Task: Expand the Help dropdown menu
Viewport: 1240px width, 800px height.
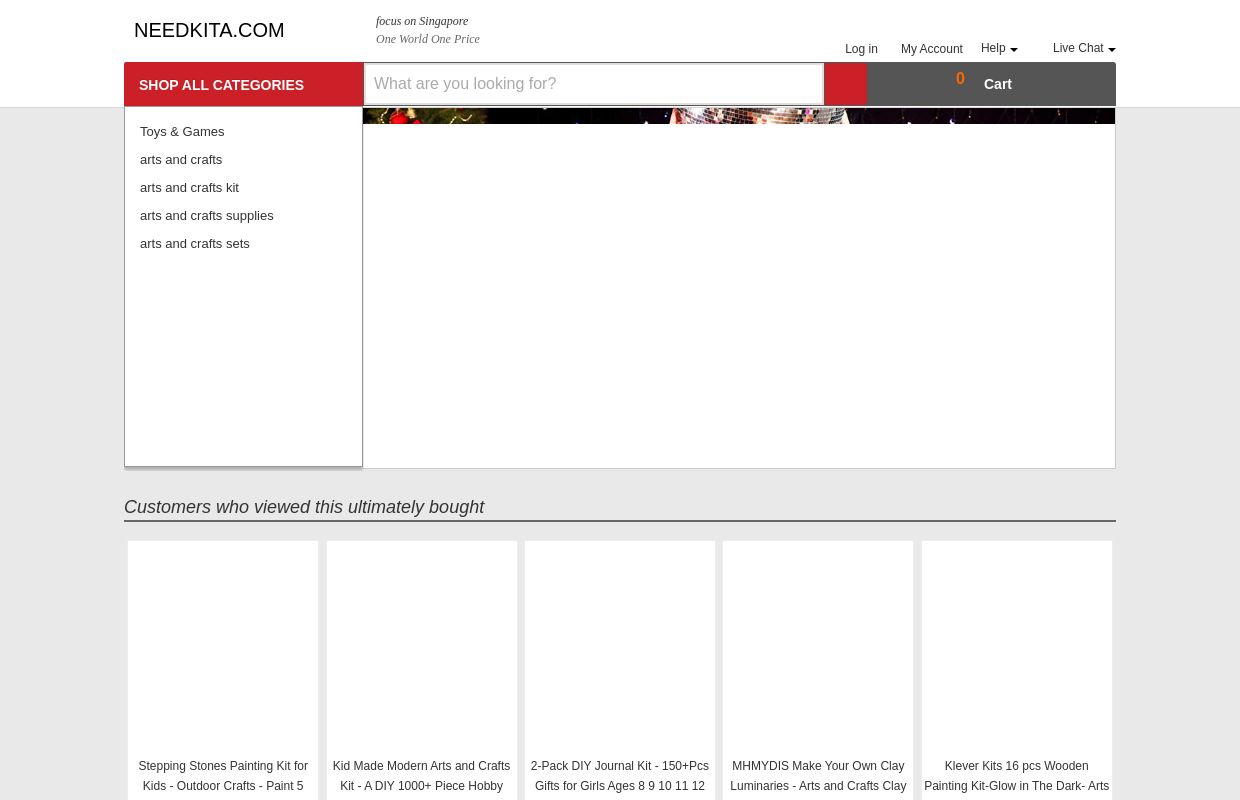Action: pyautogui.click(x=999, y=48)
